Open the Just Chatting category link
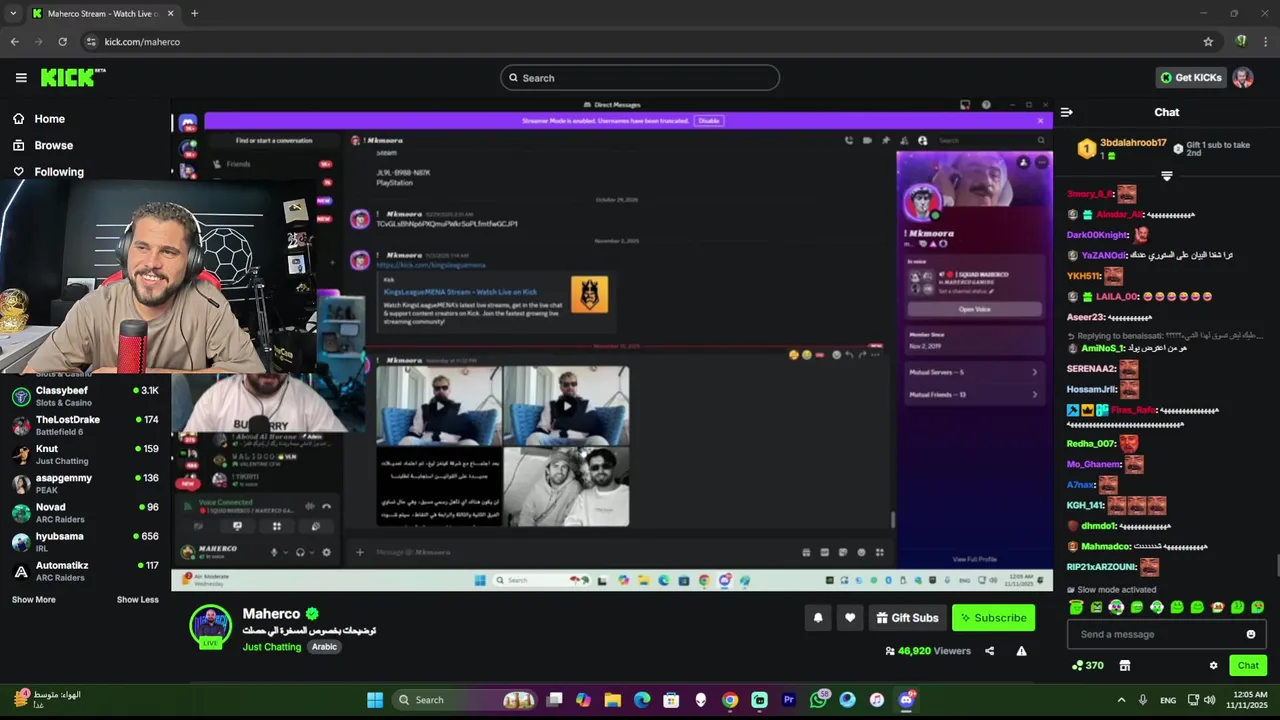Screen dimensions: 1280x720 tap(271, 647)
